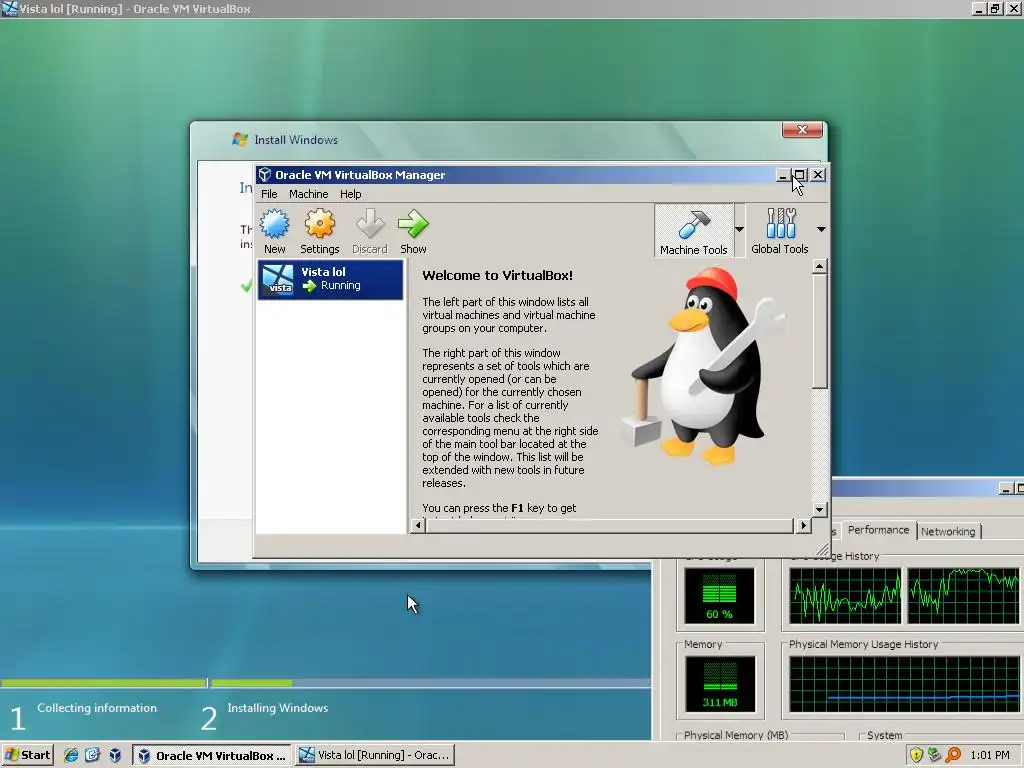Switch to Vista lol [Running] taskbar button
The image size is (1024, 768).
(375, 755)
